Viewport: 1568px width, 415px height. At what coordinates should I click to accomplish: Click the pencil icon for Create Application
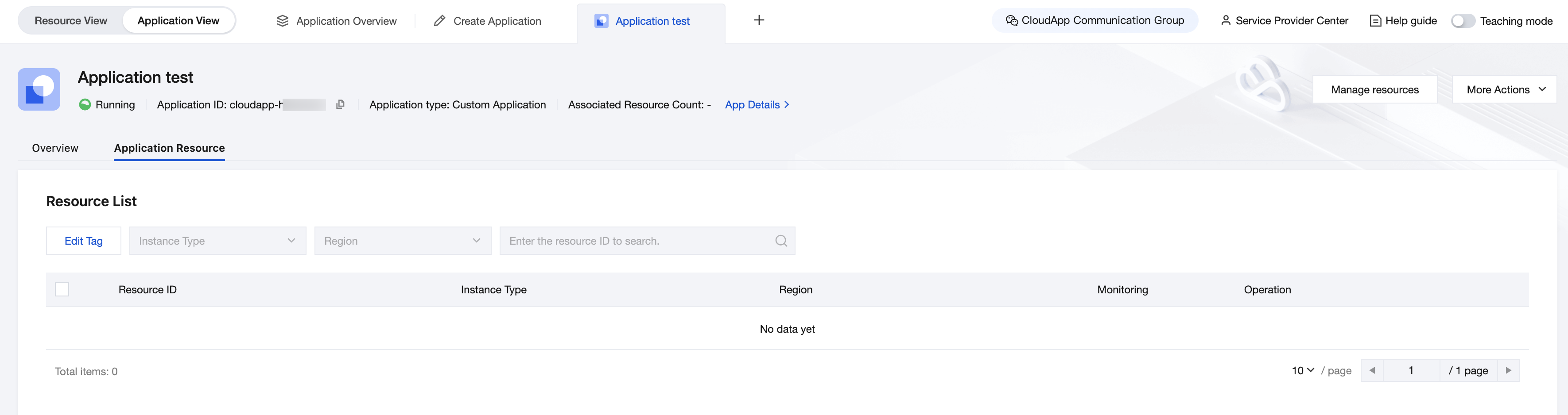pyautogui.click(x=439, y=21)
